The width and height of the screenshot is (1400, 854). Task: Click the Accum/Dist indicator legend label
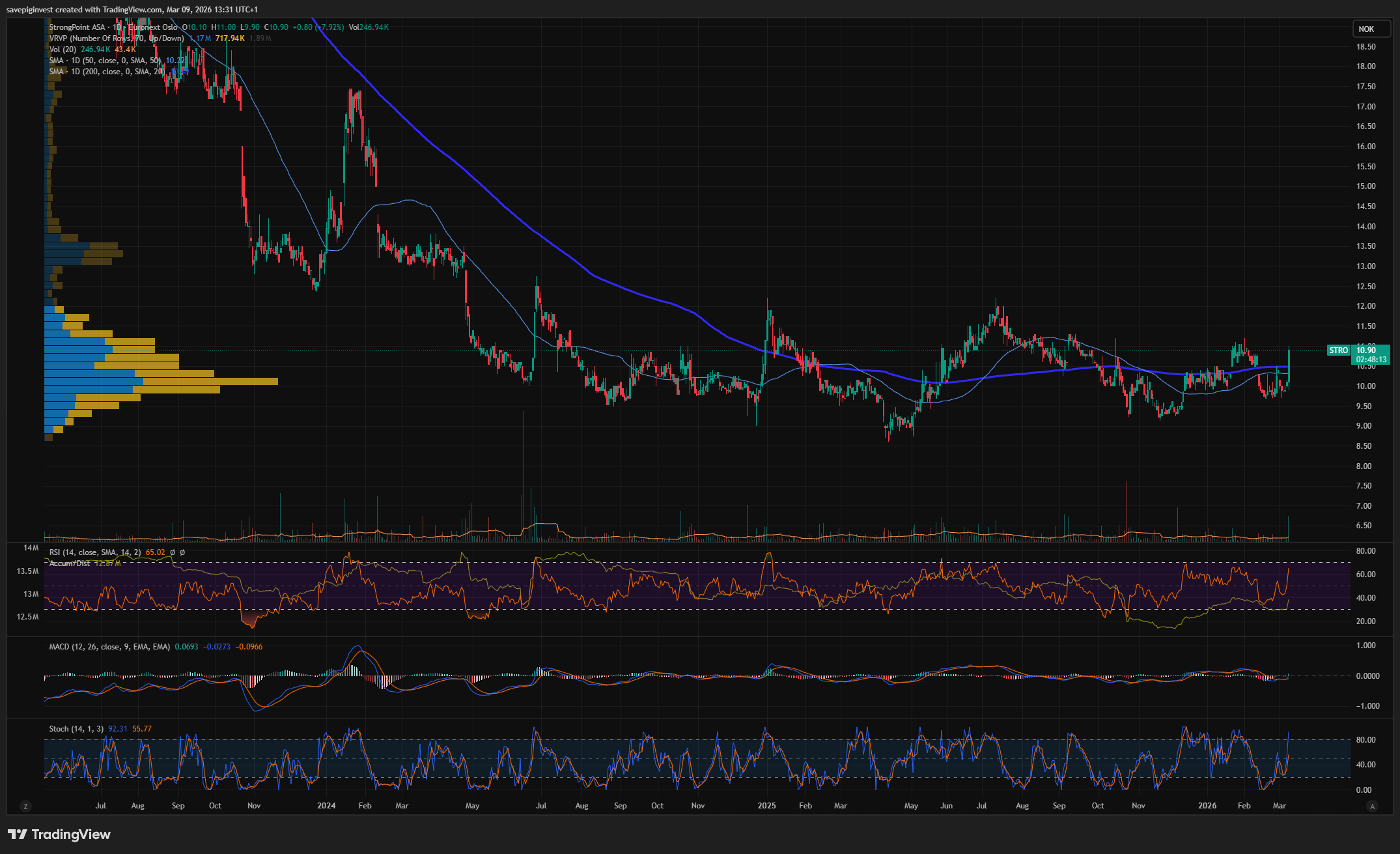pyautogui.click(x=70, y=563)
